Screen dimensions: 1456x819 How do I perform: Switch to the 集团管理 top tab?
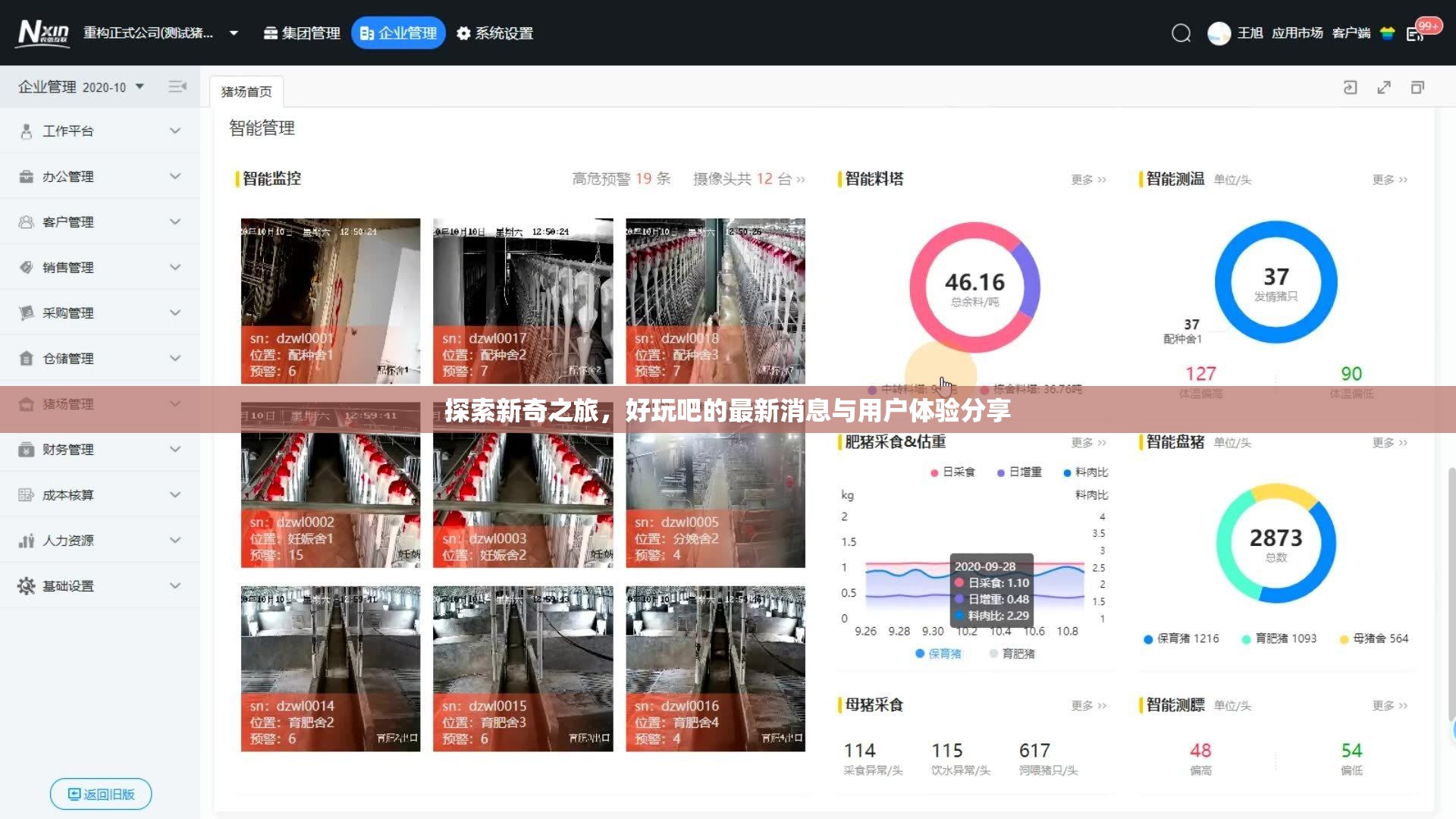tap(302, 33)
